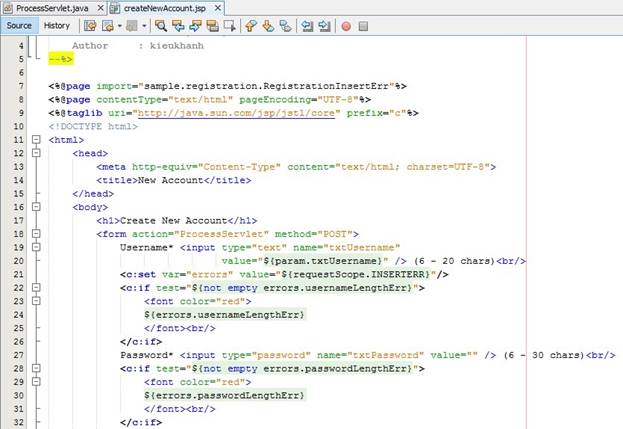Click 'sample.registration.RegistrationInsertErr' import text
This screenshot has height=429, width=623.
[x=266, y=86]
